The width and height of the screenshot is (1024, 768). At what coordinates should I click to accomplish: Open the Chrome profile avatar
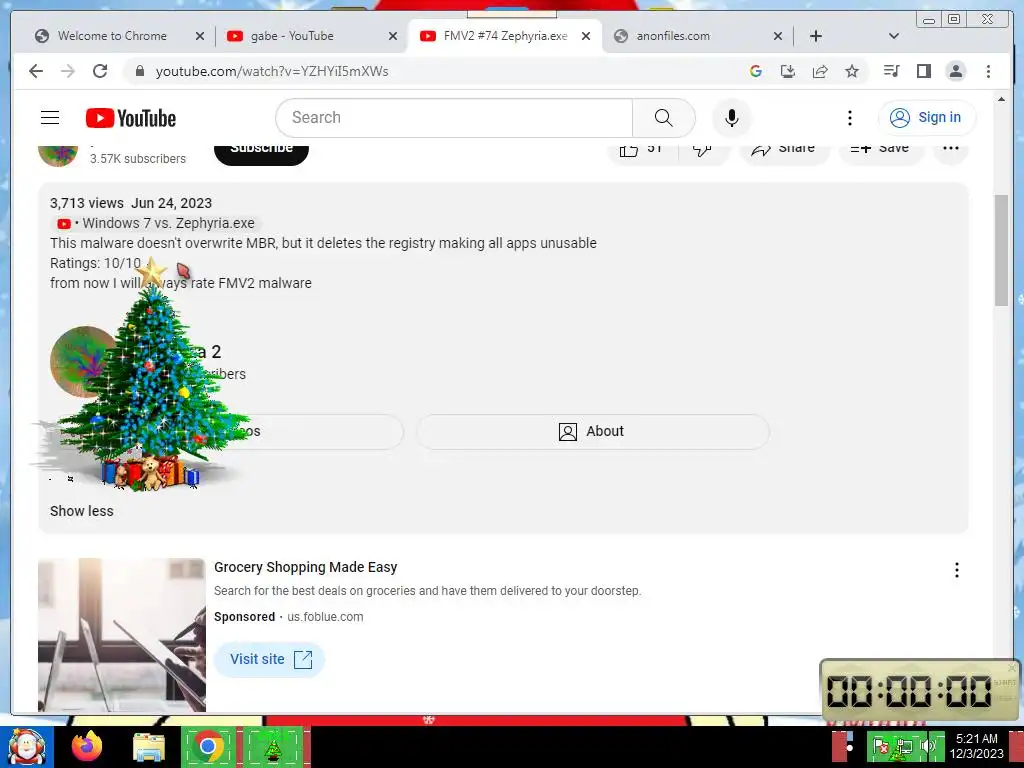955,71
